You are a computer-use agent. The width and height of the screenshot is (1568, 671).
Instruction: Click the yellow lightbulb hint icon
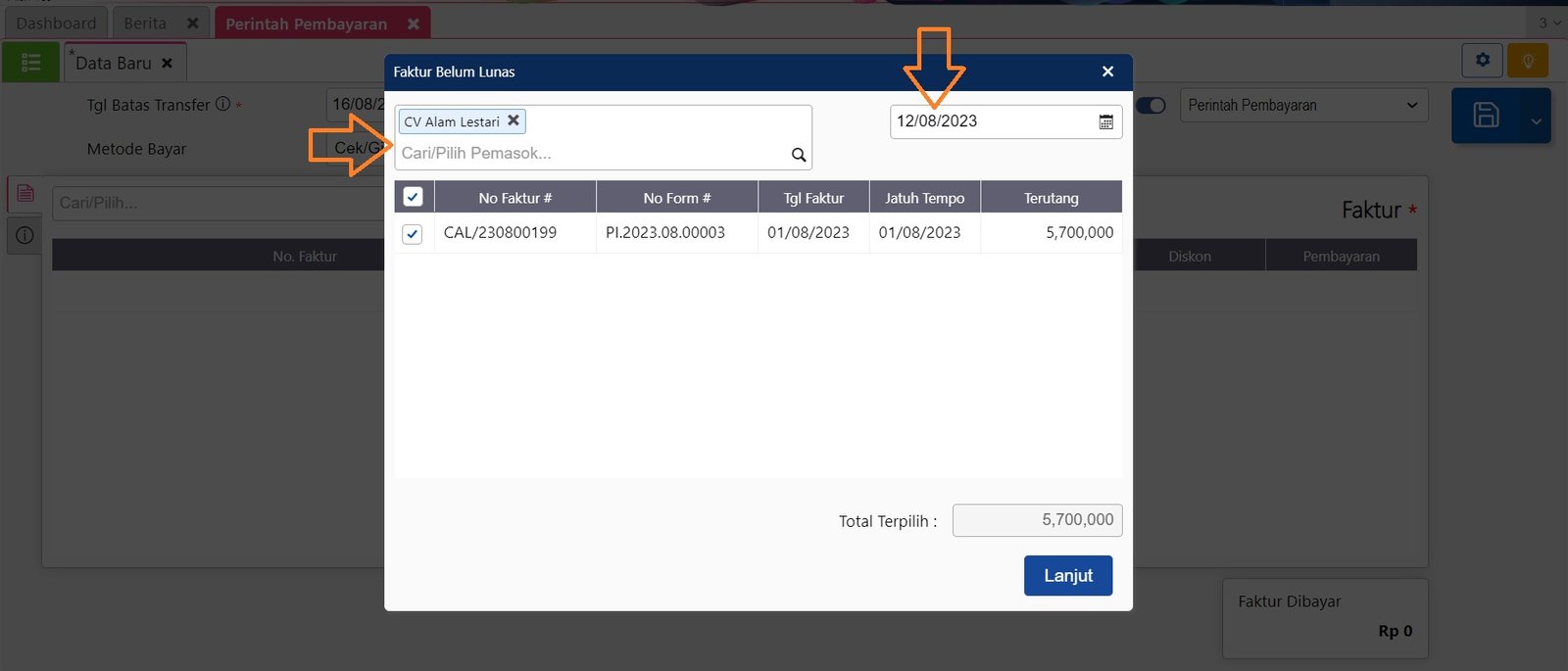pyautogui.click(x=1527, y=61)
